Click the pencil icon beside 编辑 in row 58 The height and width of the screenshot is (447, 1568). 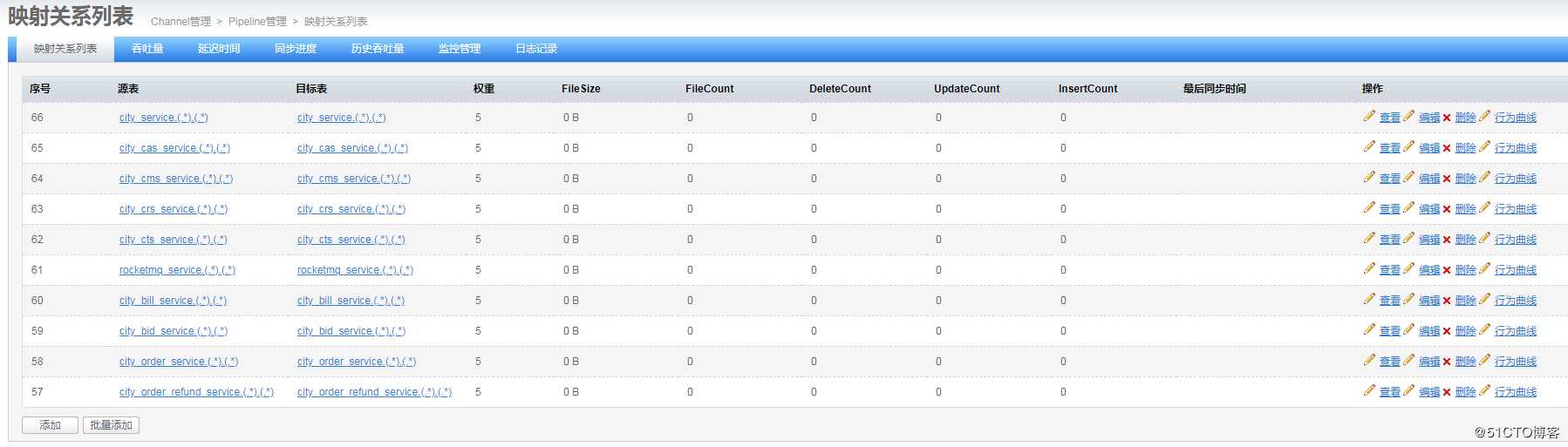coord(1408,360)
